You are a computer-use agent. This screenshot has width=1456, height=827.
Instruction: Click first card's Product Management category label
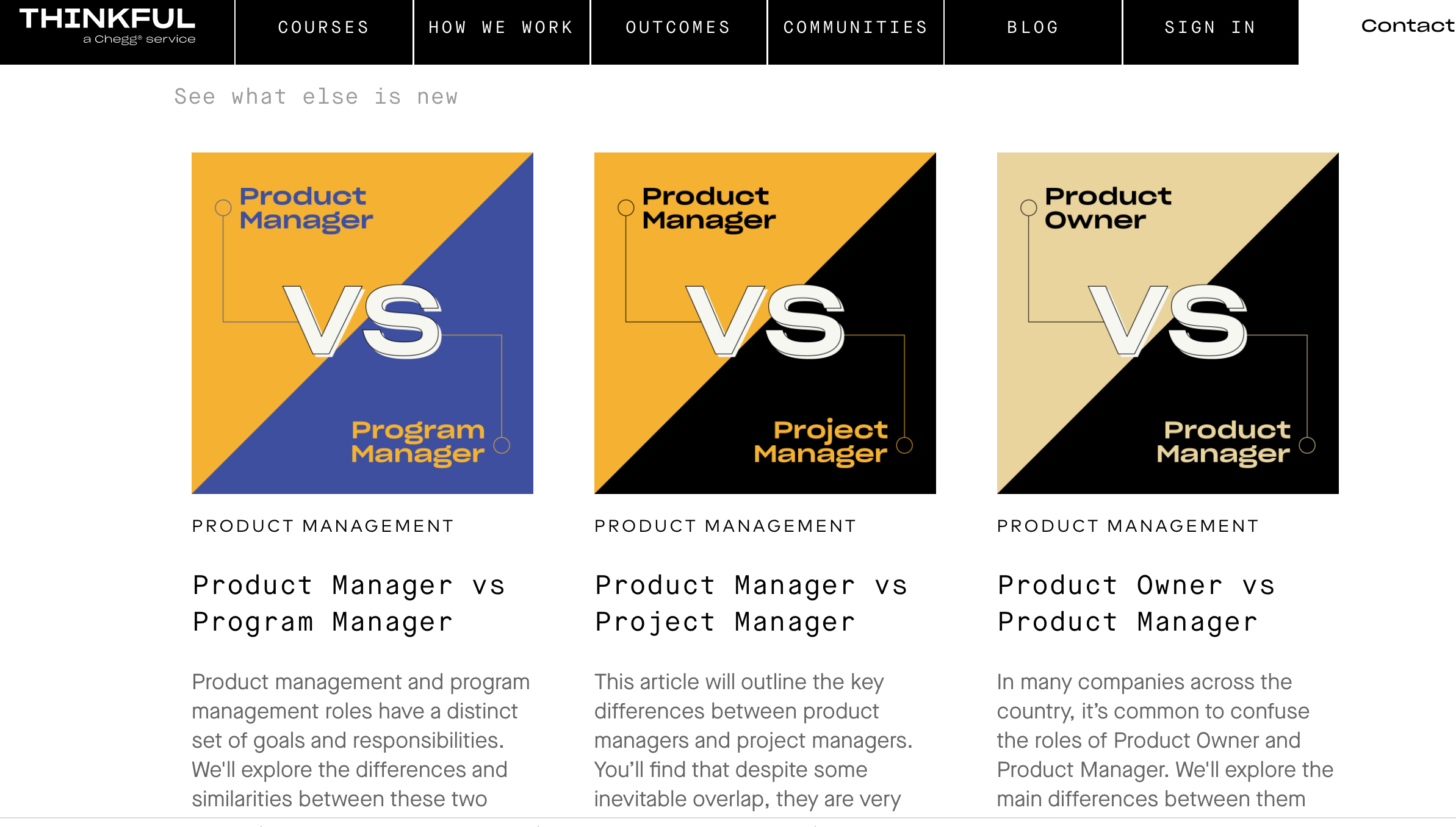pos(323,526)
